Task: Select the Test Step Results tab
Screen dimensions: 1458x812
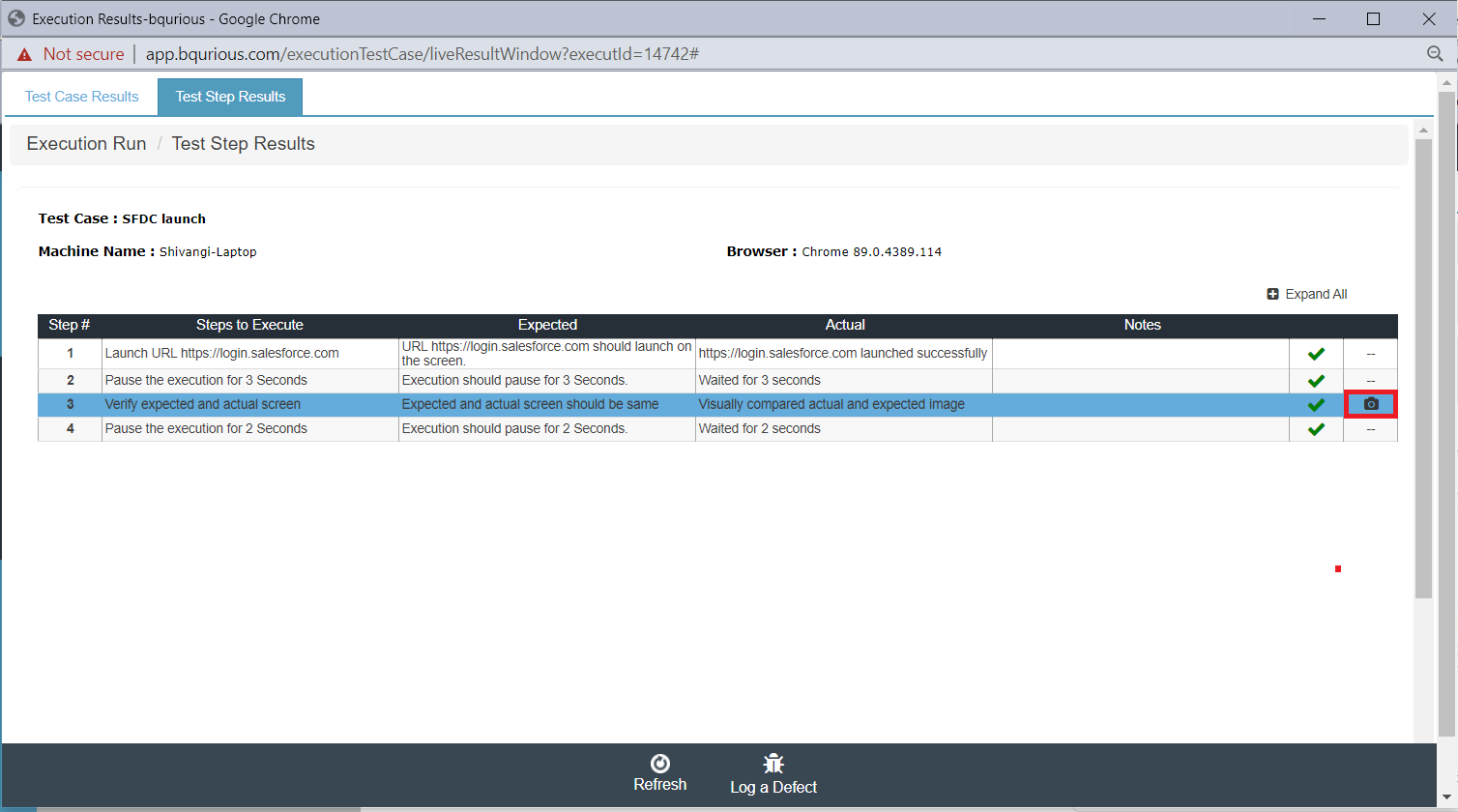Action: point(230,97)
